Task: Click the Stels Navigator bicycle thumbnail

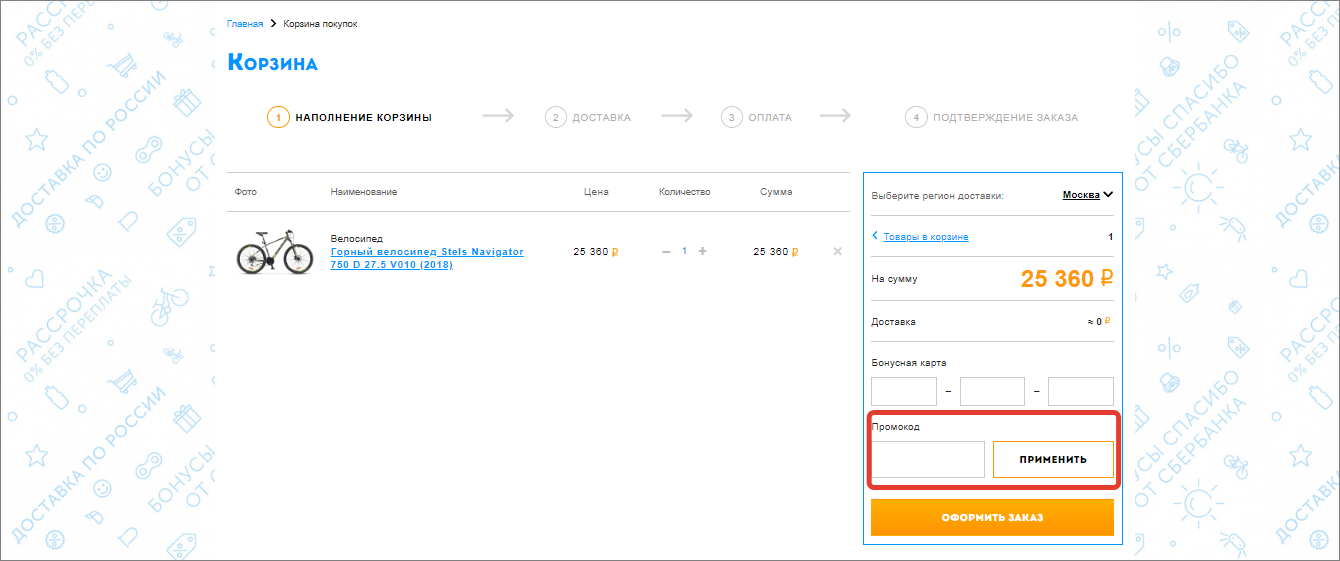Action: point(274,252)
